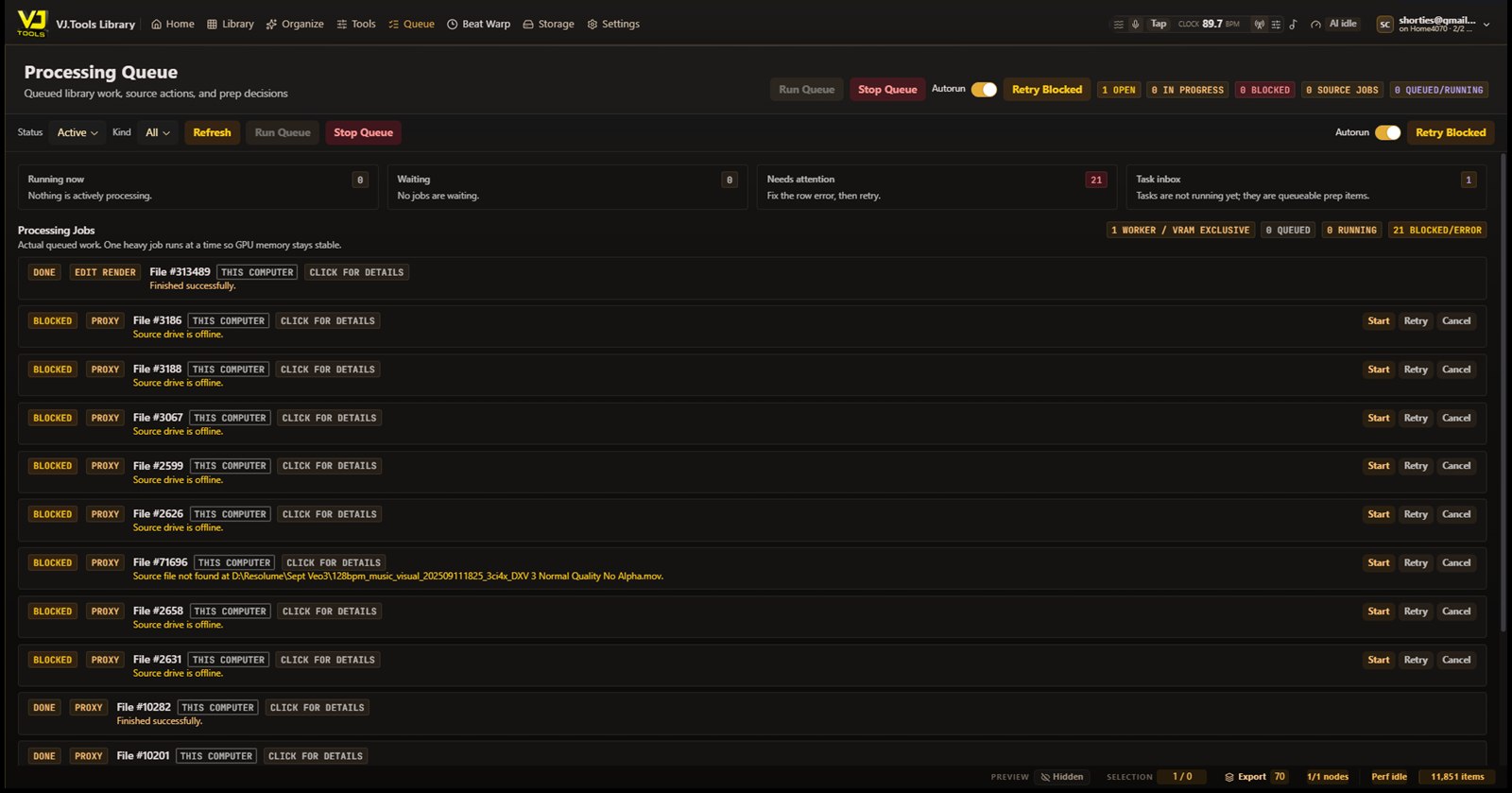Click Retry Blocked in the filter toolbar

(x=1451, y=132)
